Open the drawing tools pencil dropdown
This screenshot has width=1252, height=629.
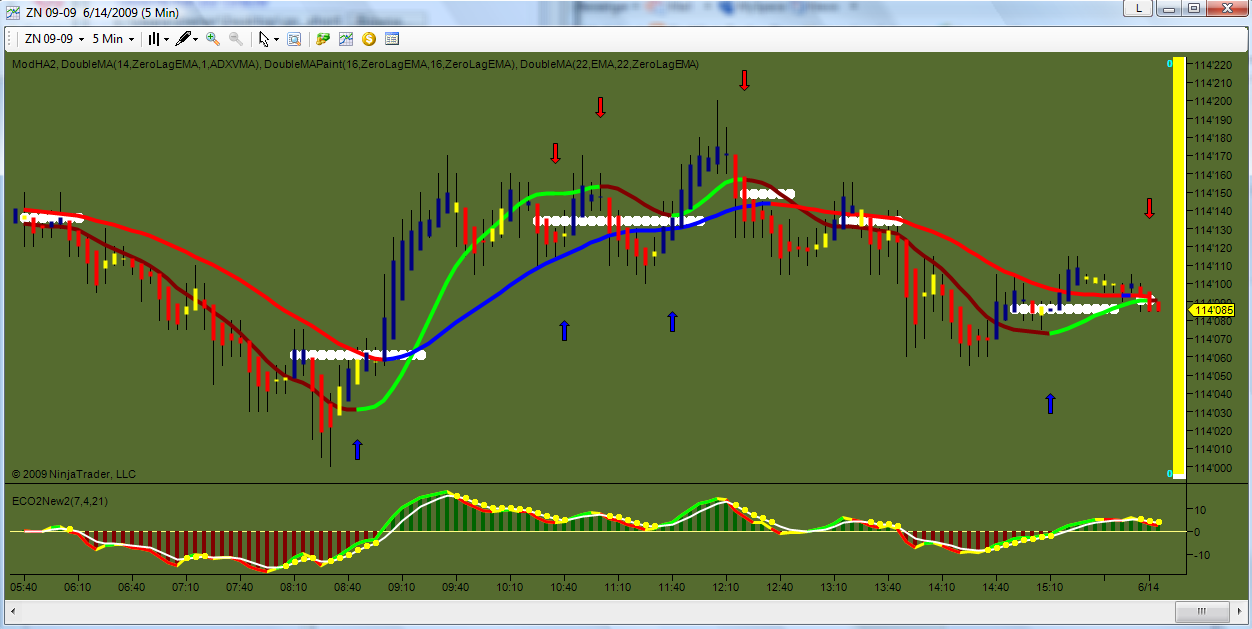pyautogui.click(x=186, y=39)
